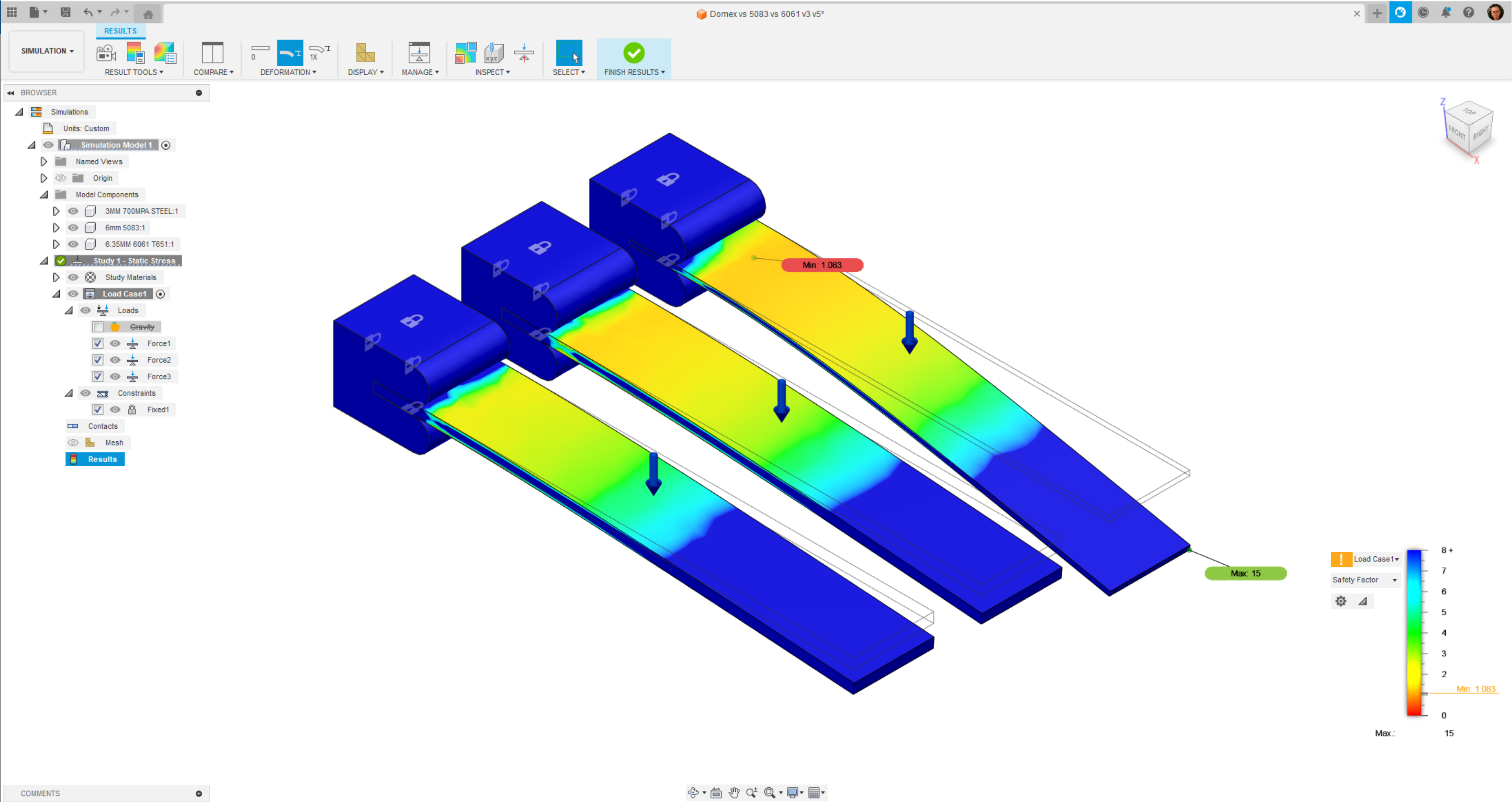1512x802 pixels.
Task: Open the data panel grid icon
Action: point(12,12)
